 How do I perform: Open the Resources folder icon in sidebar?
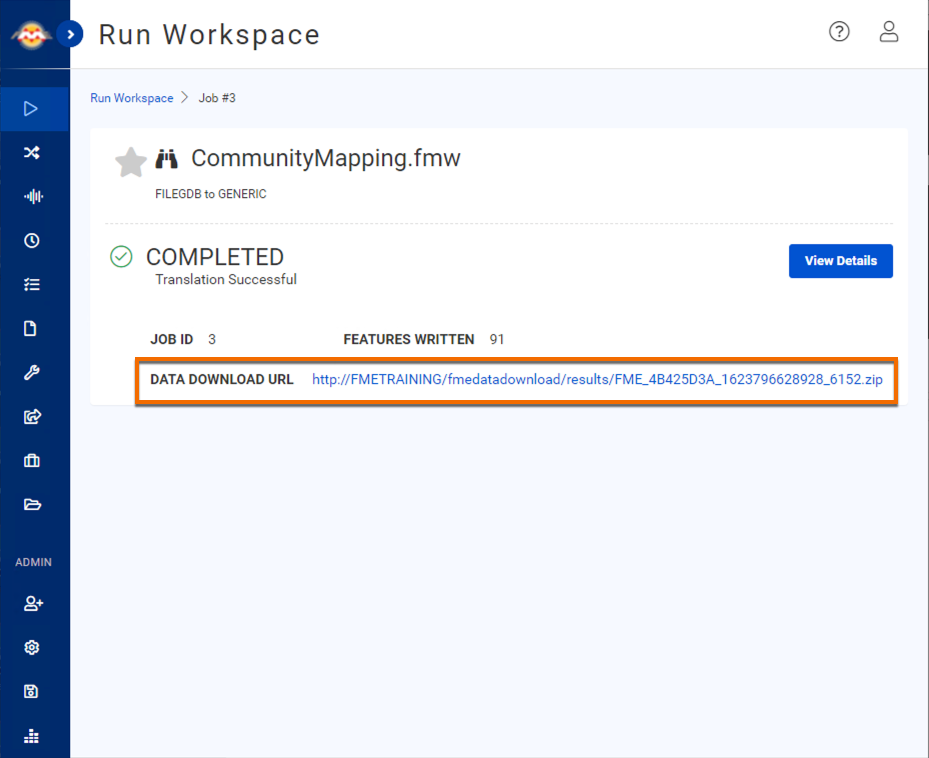click(x=32, y=504)
